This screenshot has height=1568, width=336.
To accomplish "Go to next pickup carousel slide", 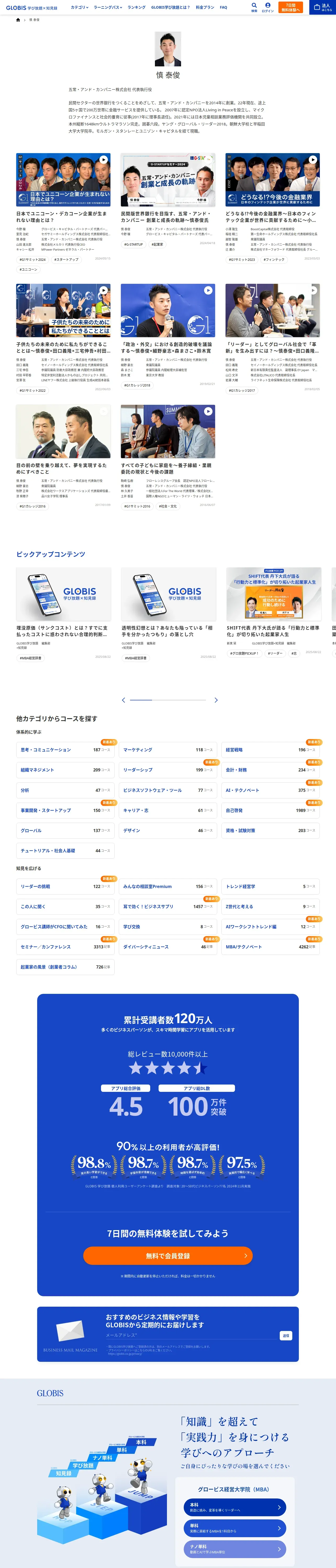I will [x=216, y=700].
